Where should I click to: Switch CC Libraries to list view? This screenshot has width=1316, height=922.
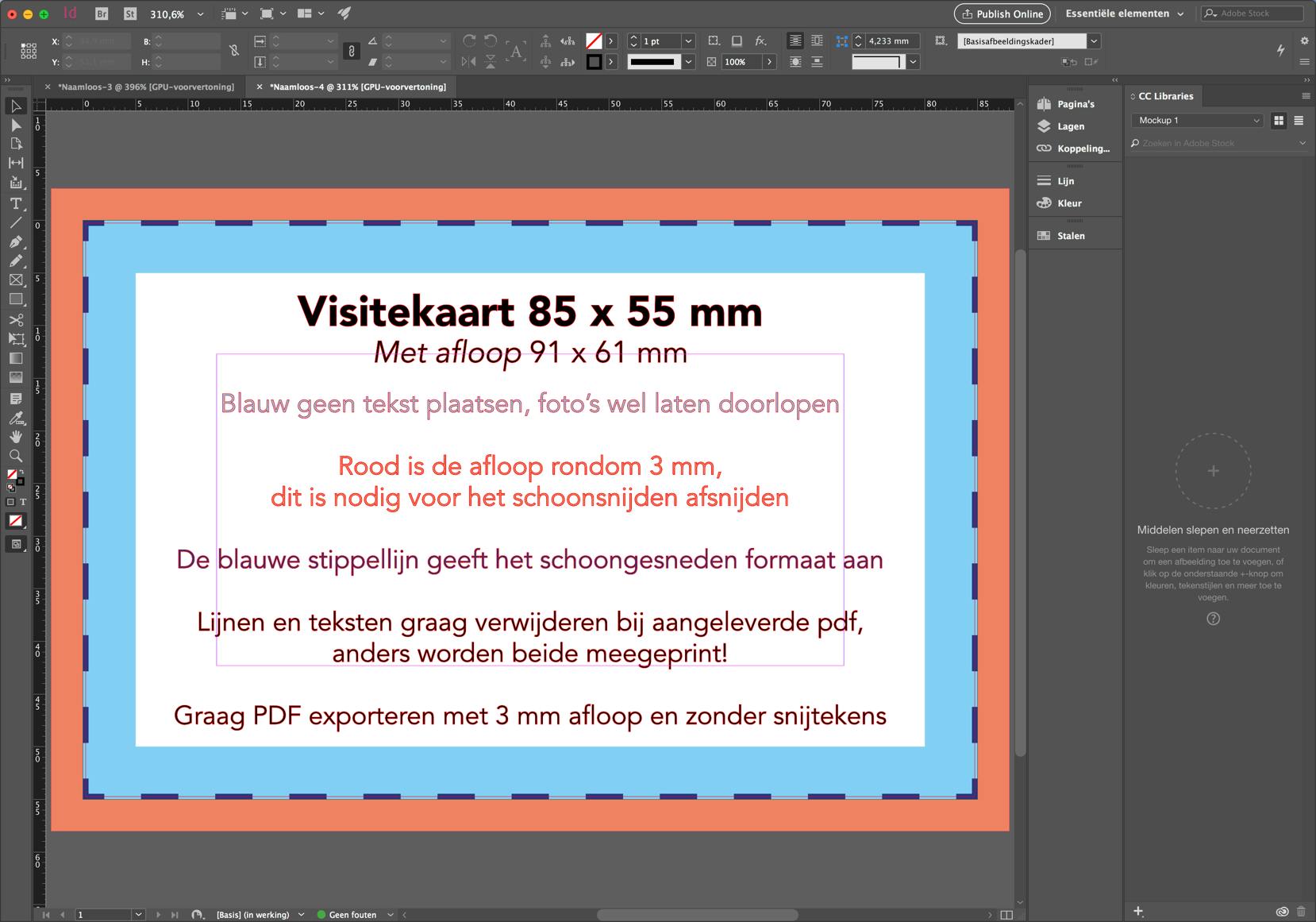pos(1299,121)
